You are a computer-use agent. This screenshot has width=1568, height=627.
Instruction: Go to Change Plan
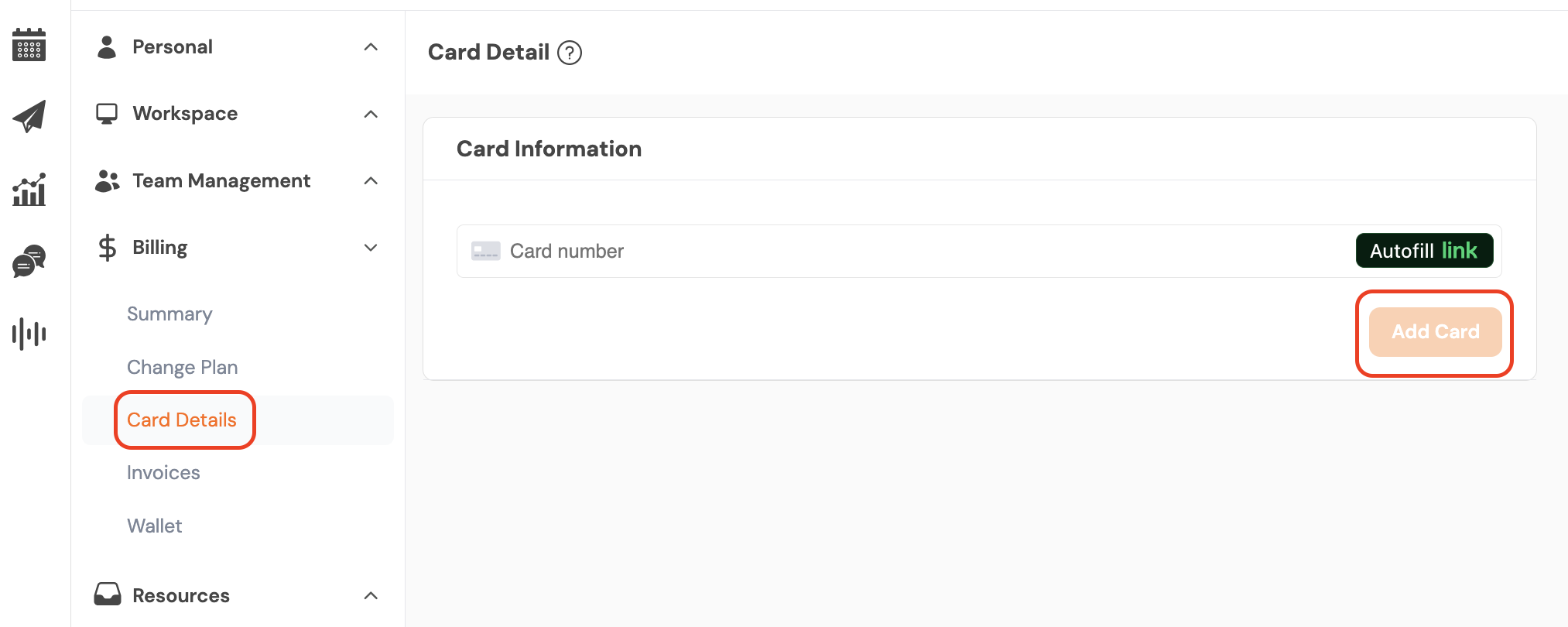point(182,367)
